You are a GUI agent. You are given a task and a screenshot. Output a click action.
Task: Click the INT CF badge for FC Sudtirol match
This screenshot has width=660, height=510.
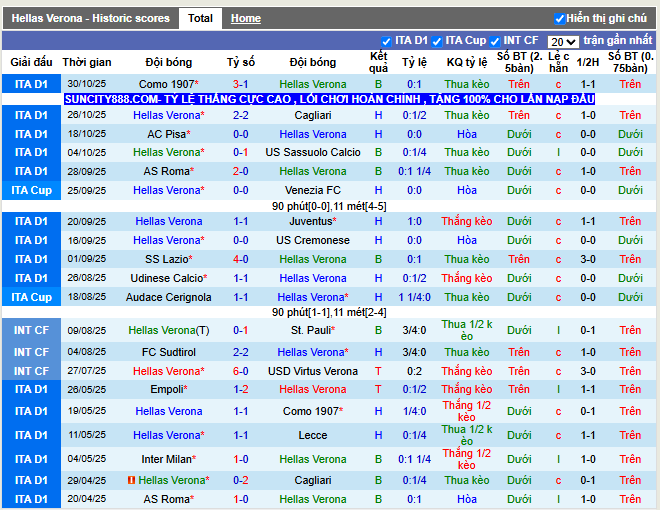[31, 352]
